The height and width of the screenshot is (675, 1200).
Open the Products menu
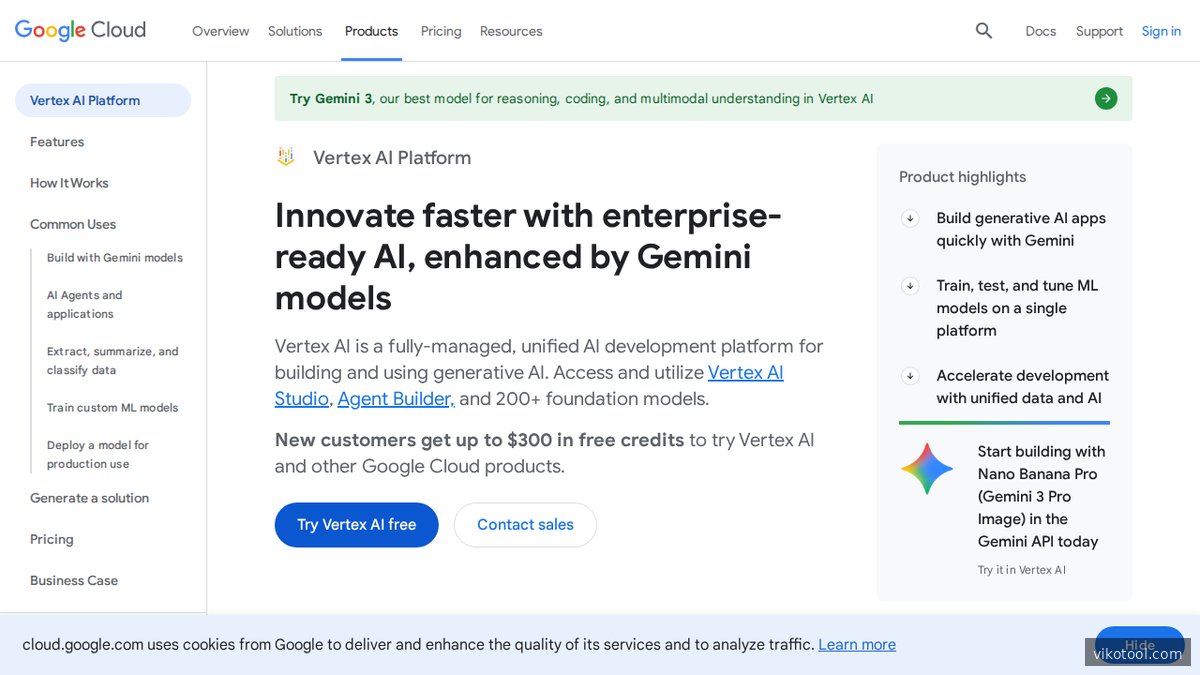(x=371, y=31)
